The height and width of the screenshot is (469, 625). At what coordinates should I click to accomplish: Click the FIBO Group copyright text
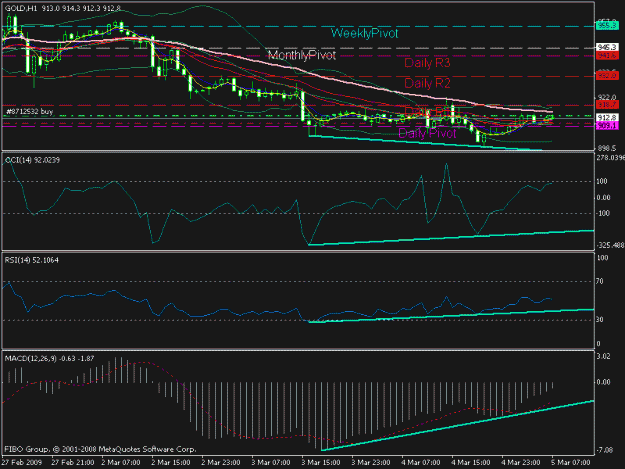point(100,449)
